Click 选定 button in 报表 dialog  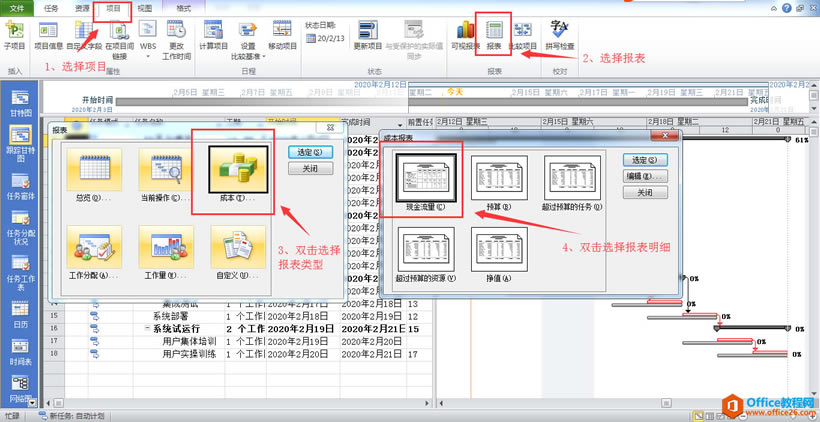310,152
